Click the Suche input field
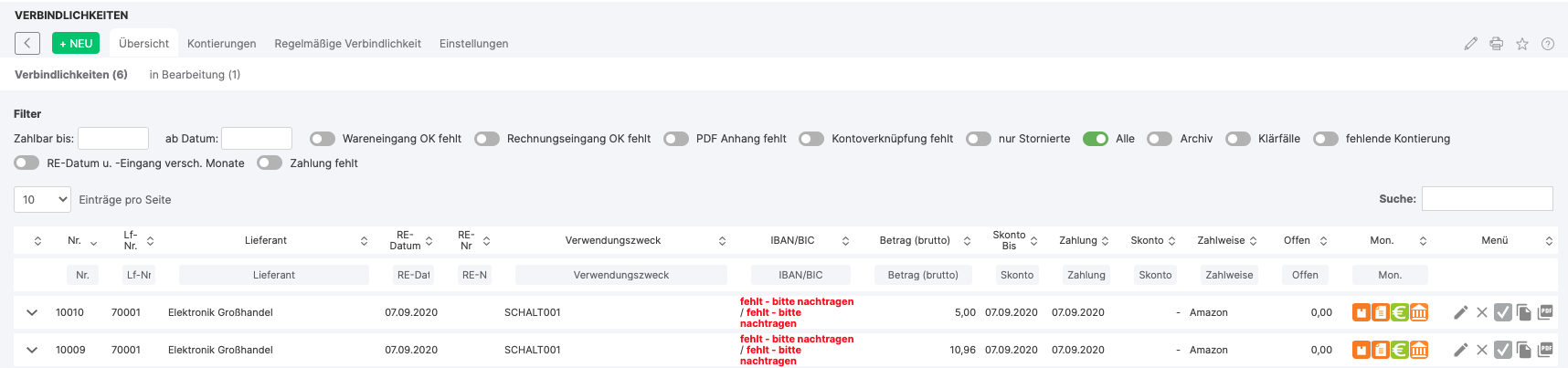This screenshot has height=368, width=1568. click(x=1487, y=198)
